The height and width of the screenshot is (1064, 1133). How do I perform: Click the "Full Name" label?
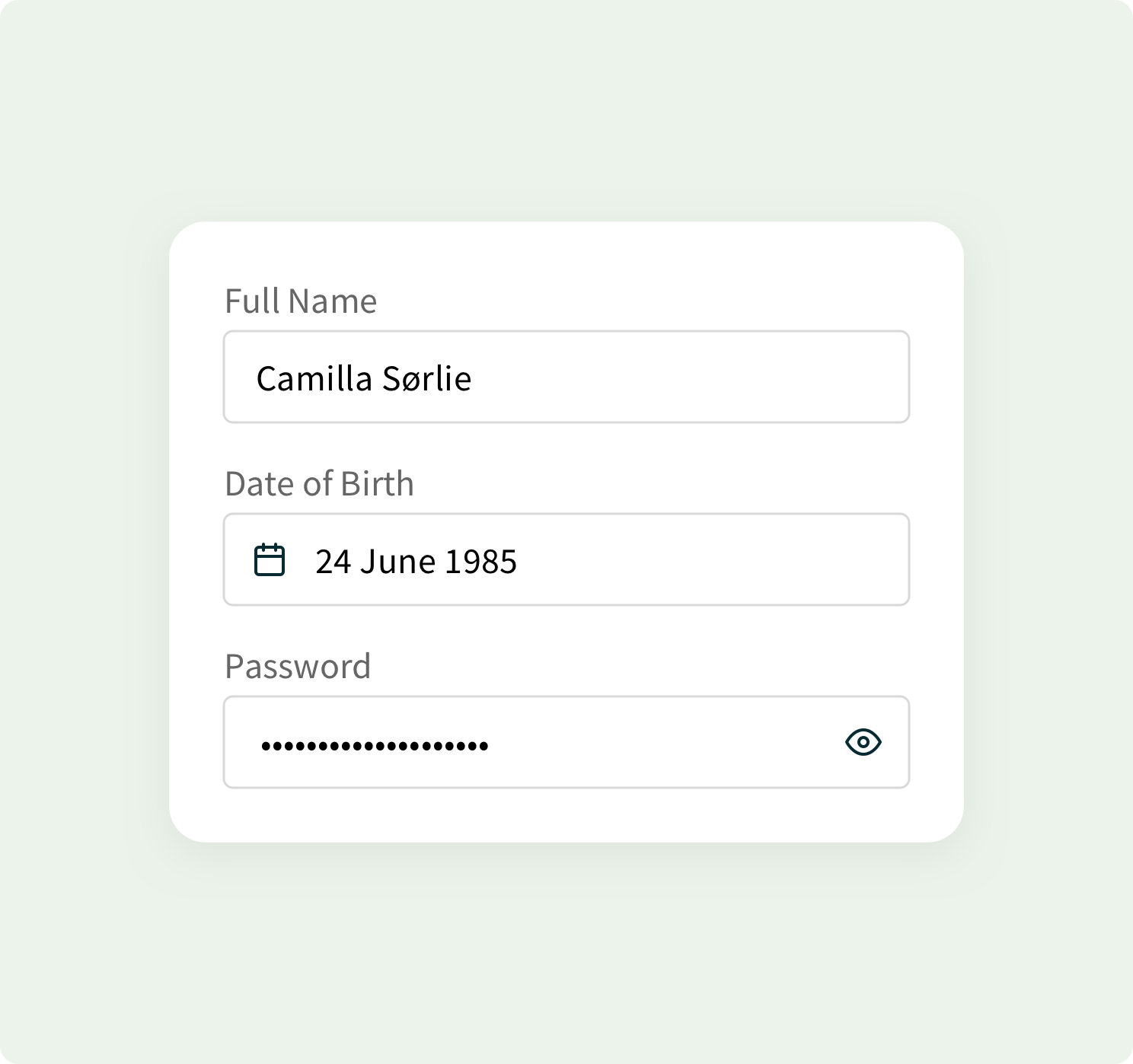tap(300, 301)
